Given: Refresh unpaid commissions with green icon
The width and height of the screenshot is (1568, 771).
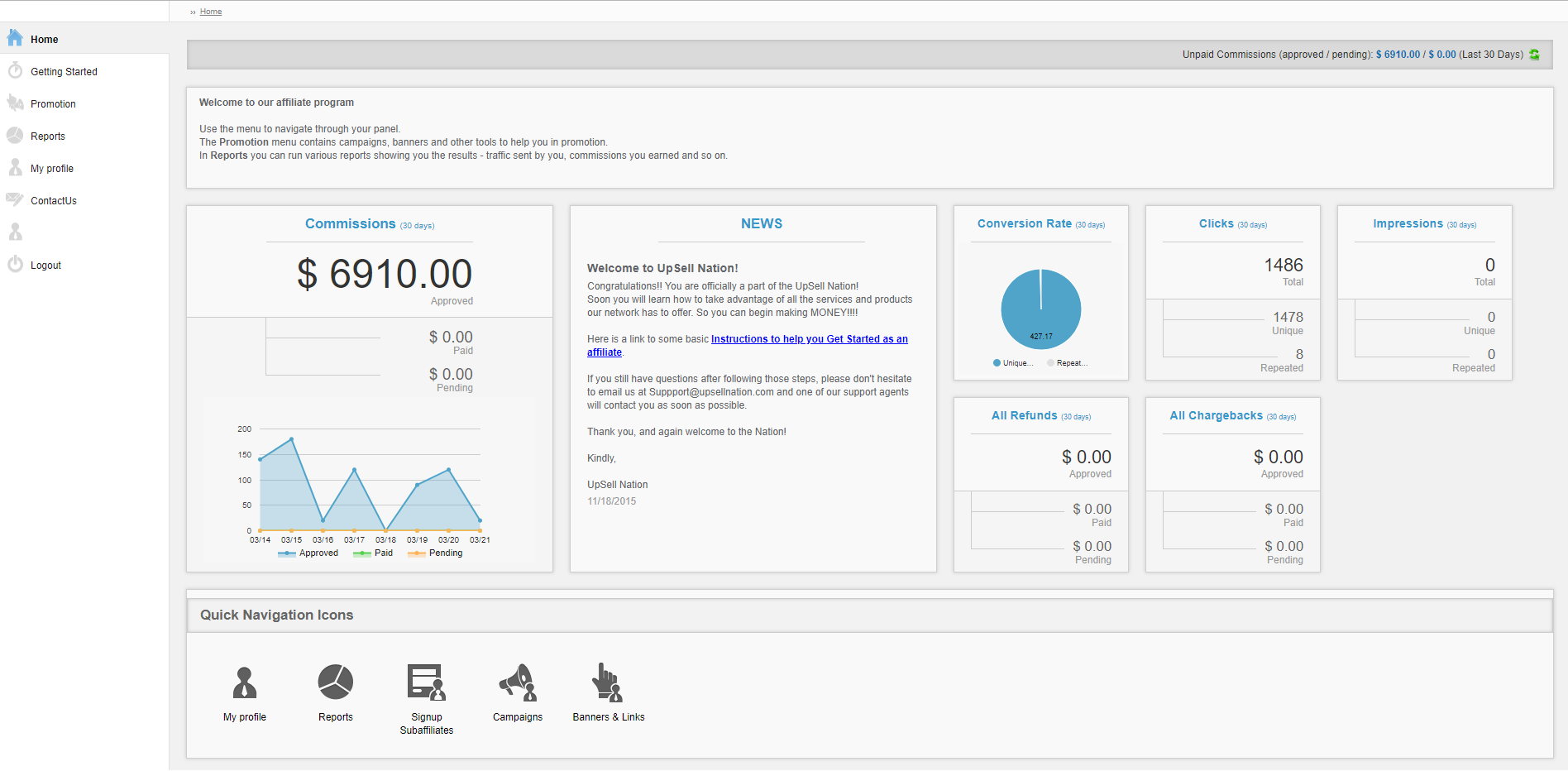Looking at the screenshot, I should 1534,55.
